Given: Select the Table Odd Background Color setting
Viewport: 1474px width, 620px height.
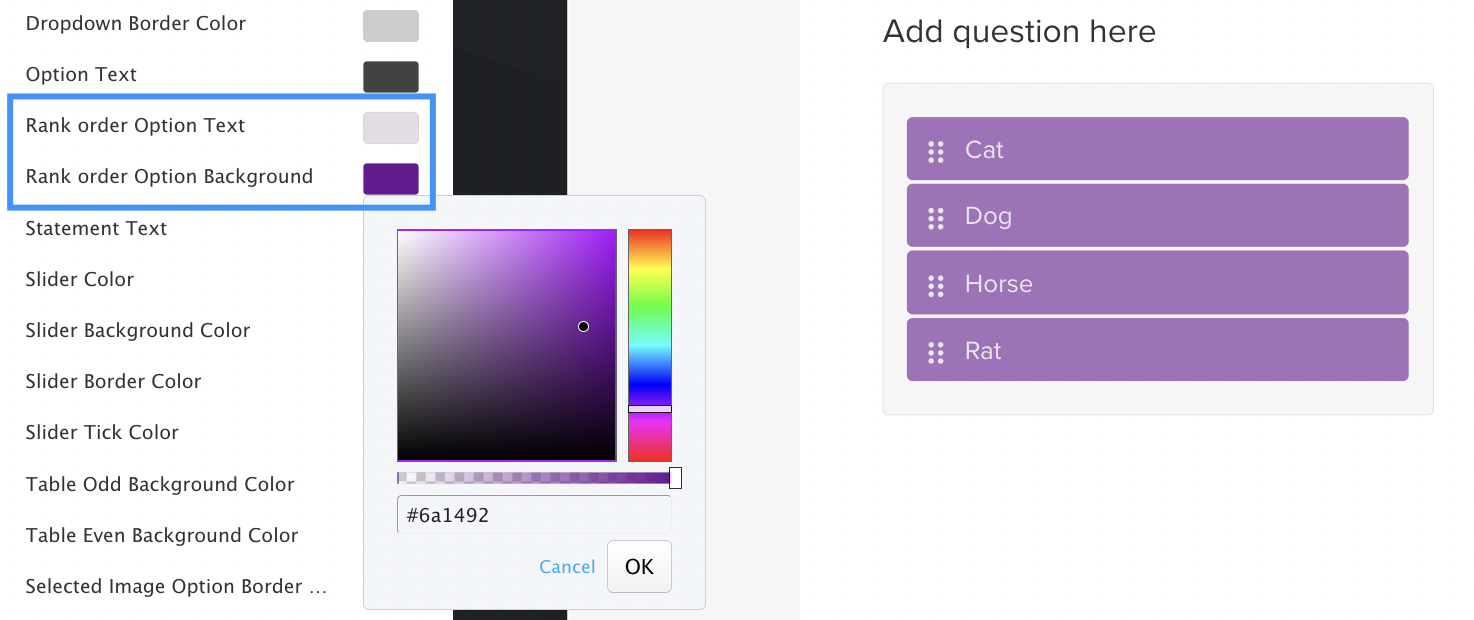Looking at the screenshot, I should [159, 484].
